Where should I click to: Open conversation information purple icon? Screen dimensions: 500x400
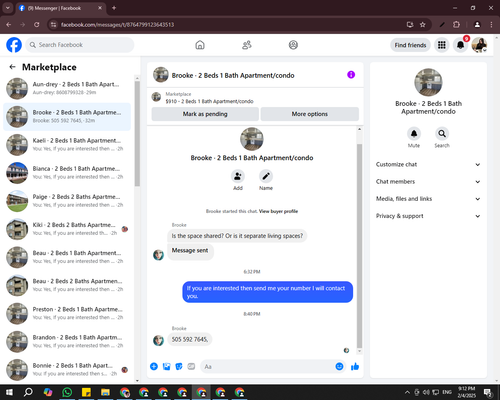(351, 75)
